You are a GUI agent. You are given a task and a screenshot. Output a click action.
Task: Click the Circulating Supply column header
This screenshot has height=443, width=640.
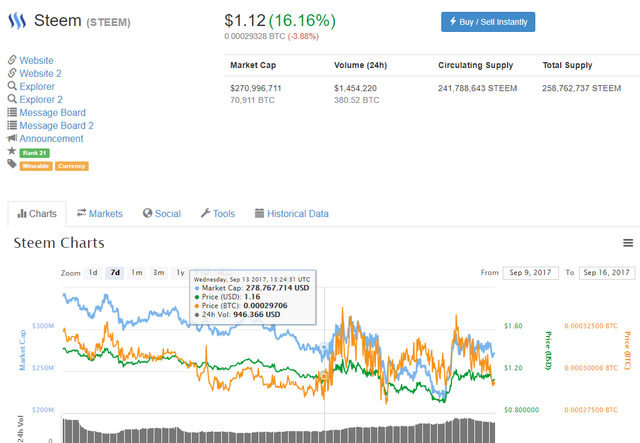(476, 65)
